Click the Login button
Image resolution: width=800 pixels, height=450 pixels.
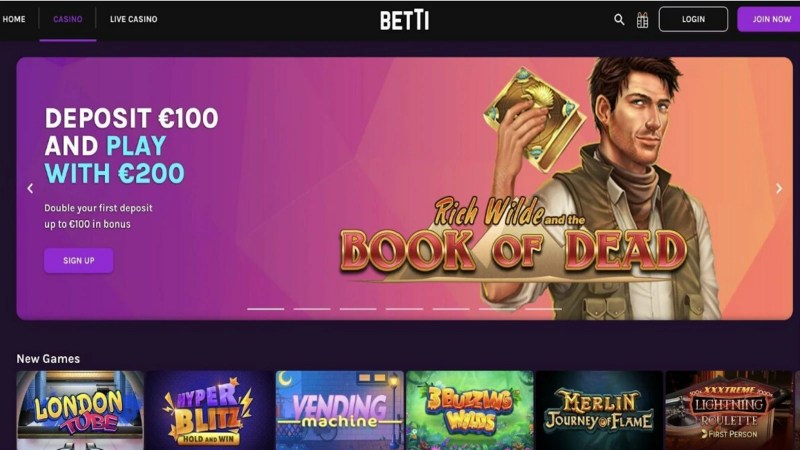coord(693,19)
